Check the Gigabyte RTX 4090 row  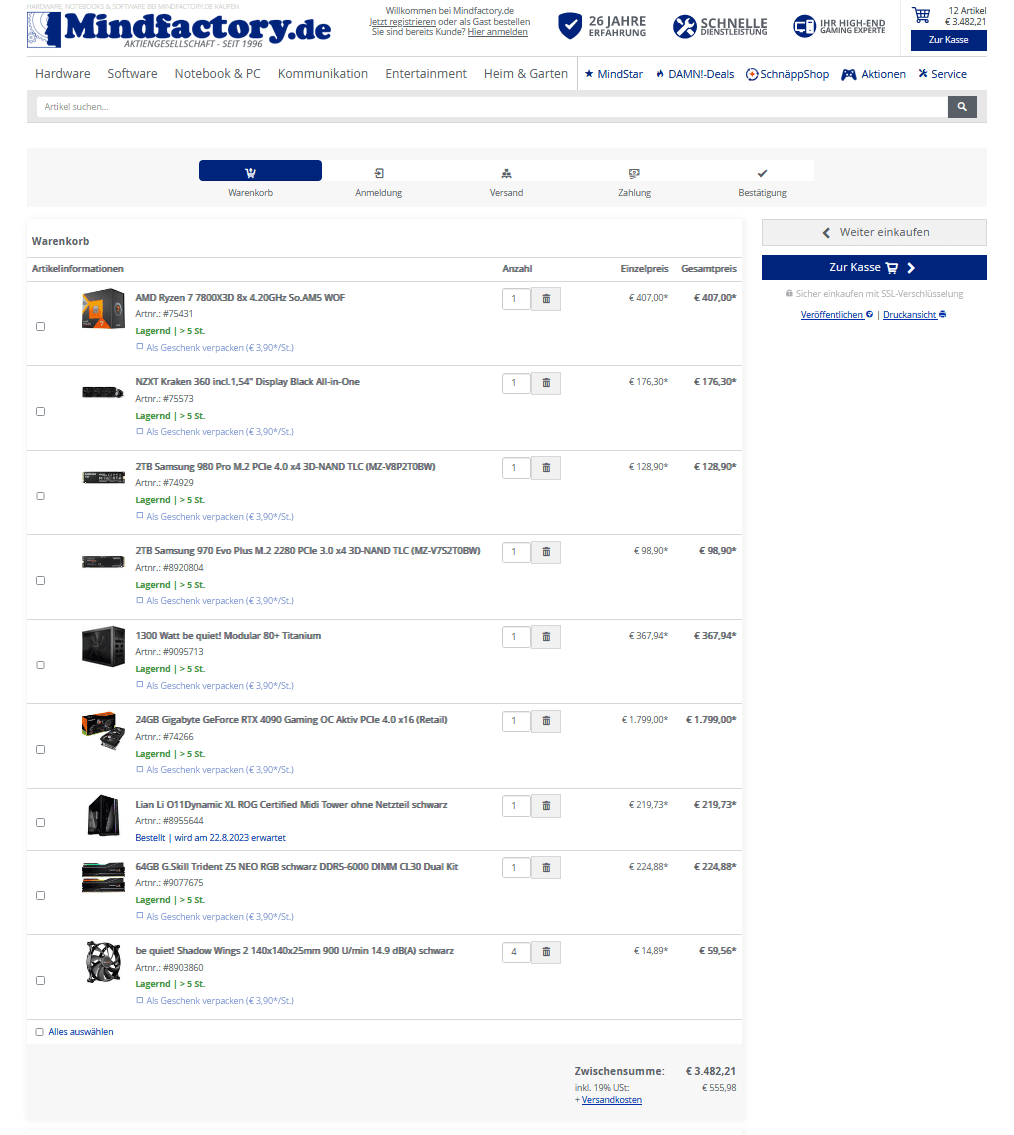point(41,749)
